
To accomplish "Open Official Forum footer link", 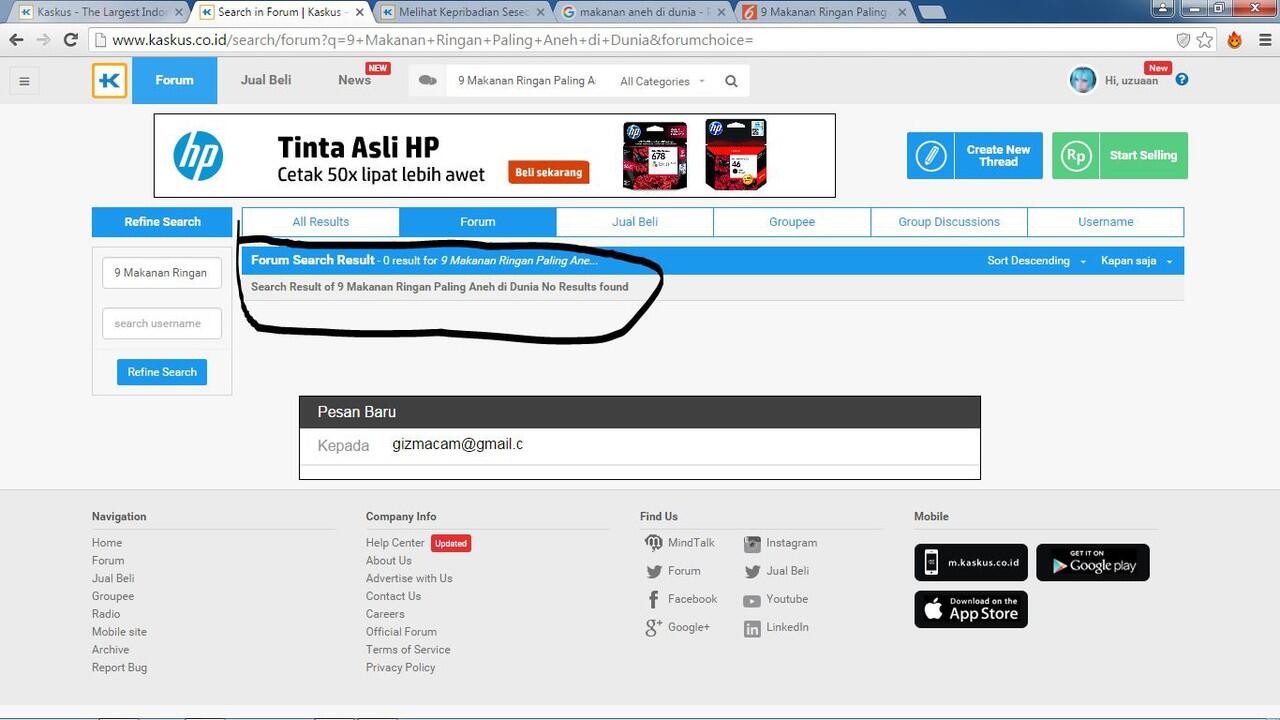I will pos(401,632).
